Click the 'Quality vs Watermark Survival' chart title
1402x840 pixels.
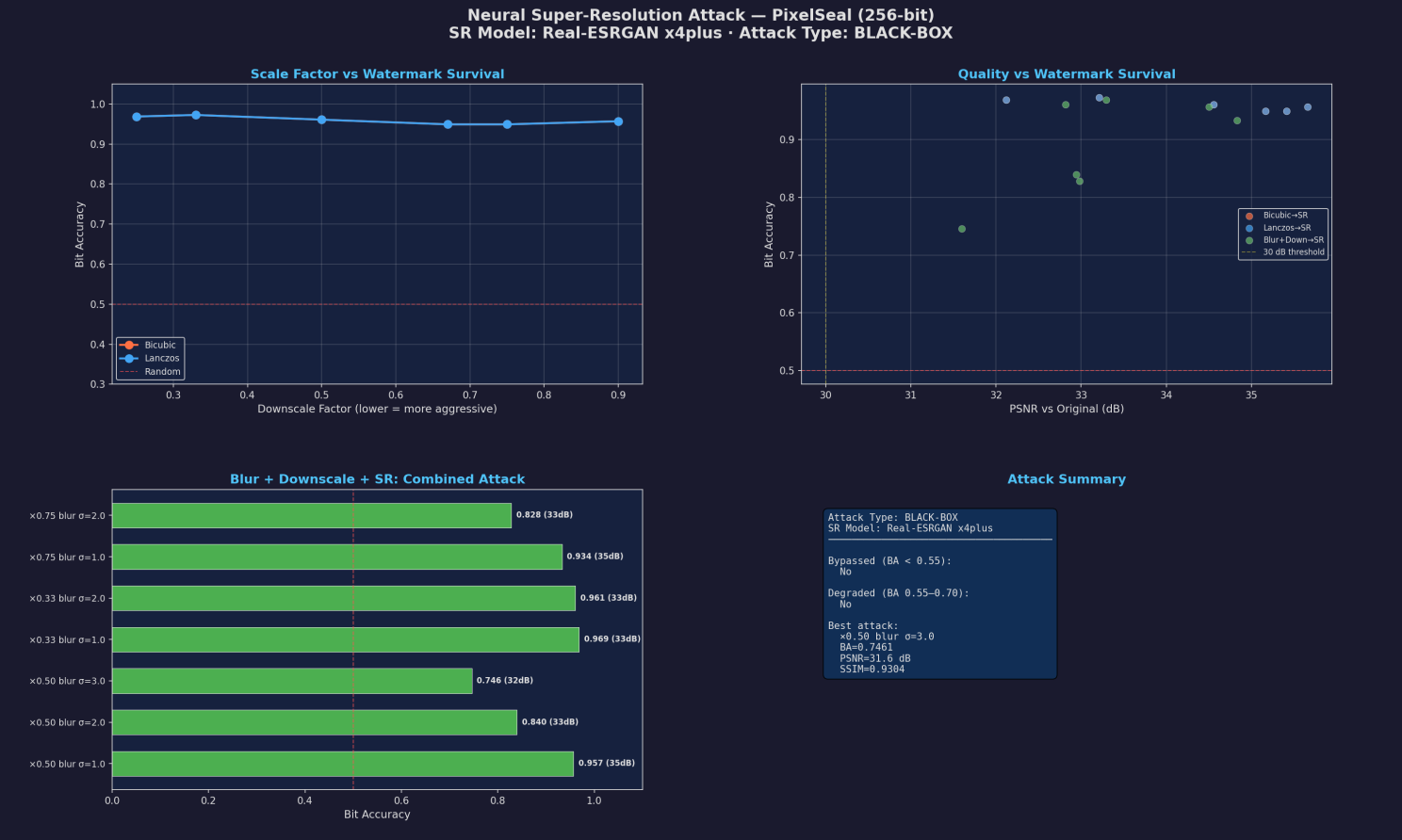click(1067, 74)
